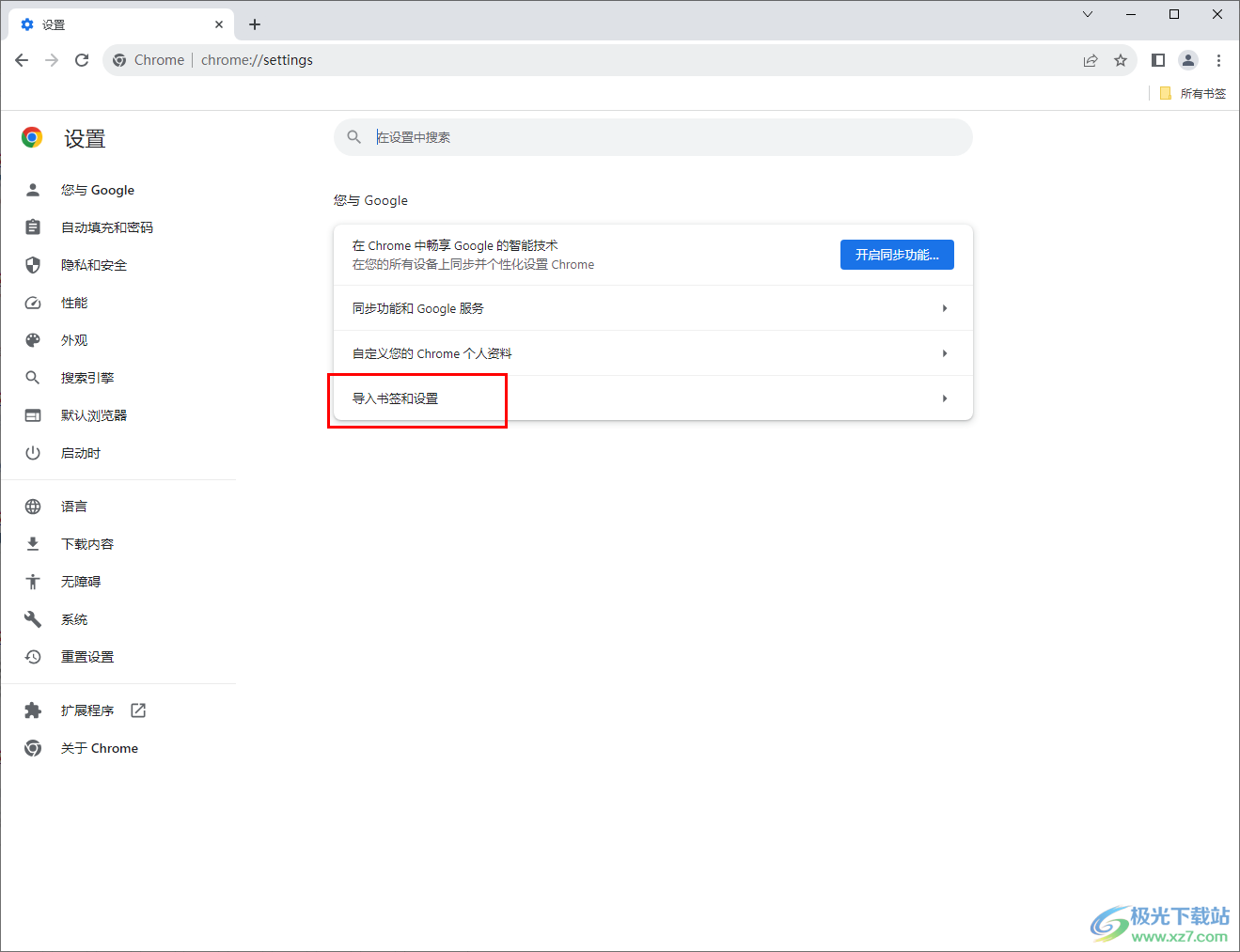Click the palette icon for 外观
The width and height of the screenshot is (1240, 952).
33,340
